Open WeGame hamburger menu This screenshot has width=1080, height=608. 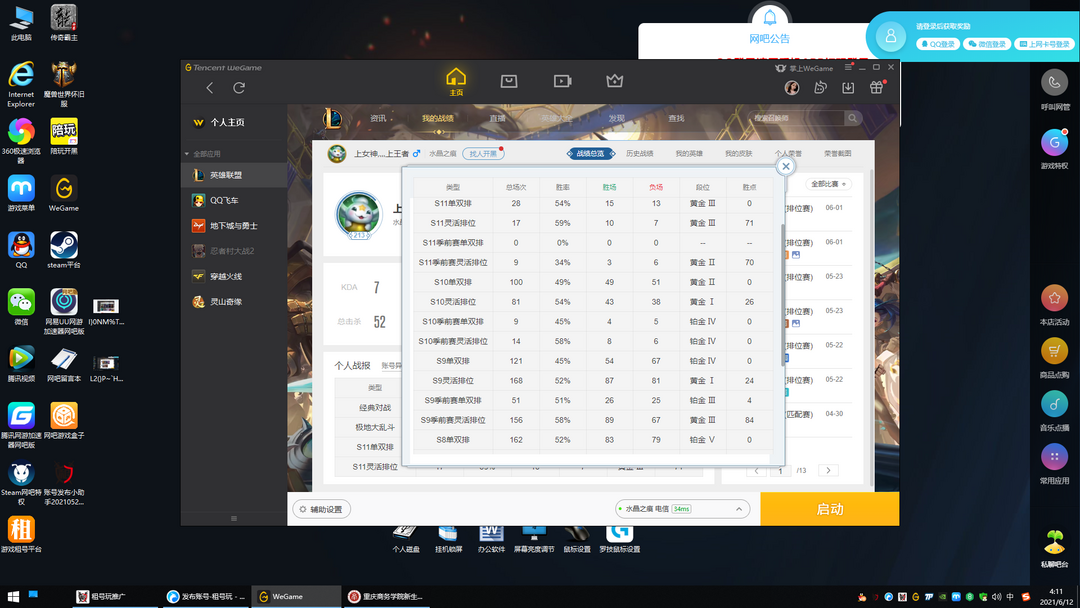[848, 67]
